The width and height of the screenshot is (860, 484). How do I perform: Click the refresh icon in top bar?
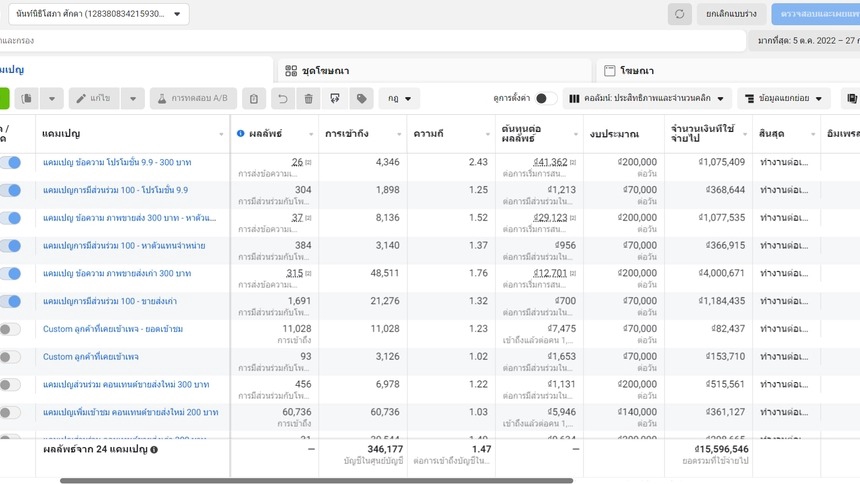[x=680, y=14]
